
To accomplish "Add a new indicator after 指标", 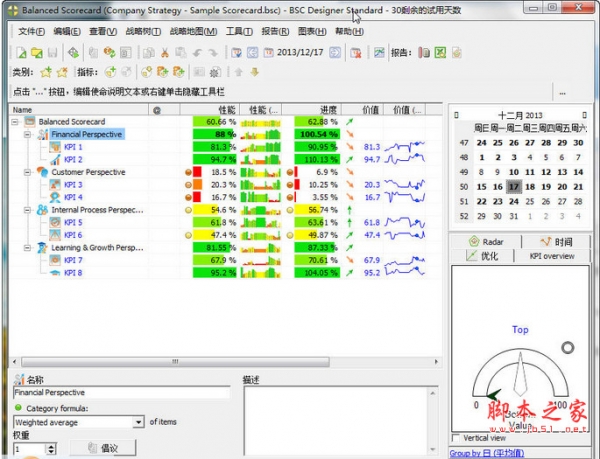I will (110, 72).
